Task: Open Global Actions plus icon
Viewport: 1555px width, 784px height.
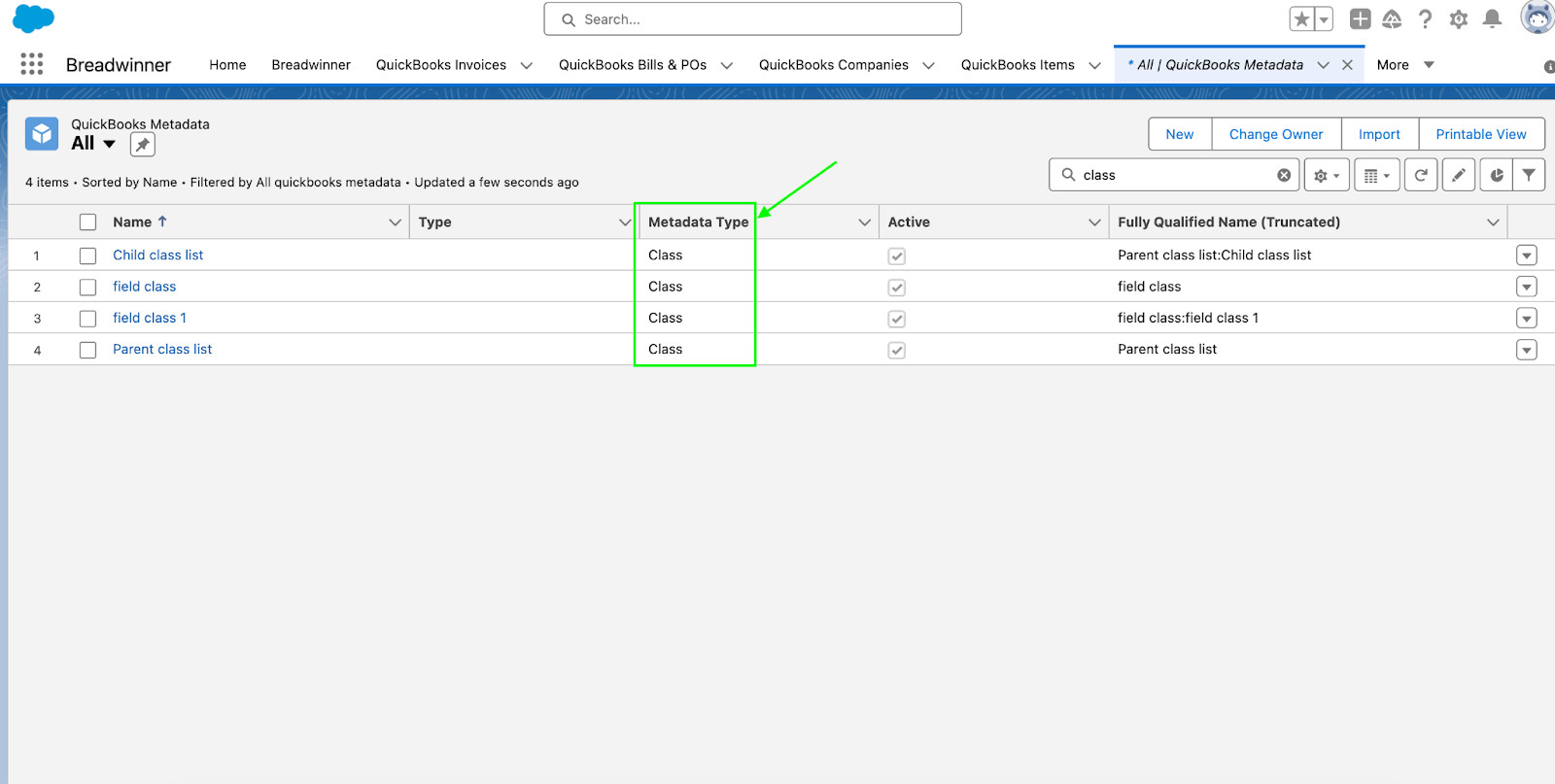Action: pos(1361,18)
